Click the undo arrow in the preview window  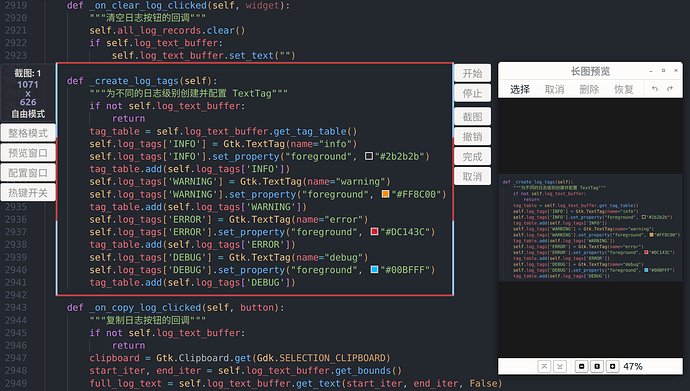pyautogui.click(x=654, y=89)
